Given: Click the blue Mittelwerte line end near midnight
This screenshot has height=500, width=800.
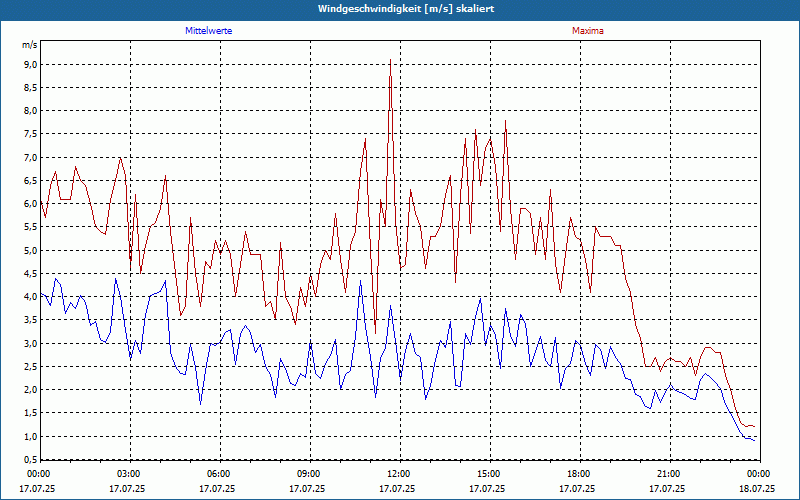Looking at the screenshot, I should pyautogui.click(x=754, y=440).
